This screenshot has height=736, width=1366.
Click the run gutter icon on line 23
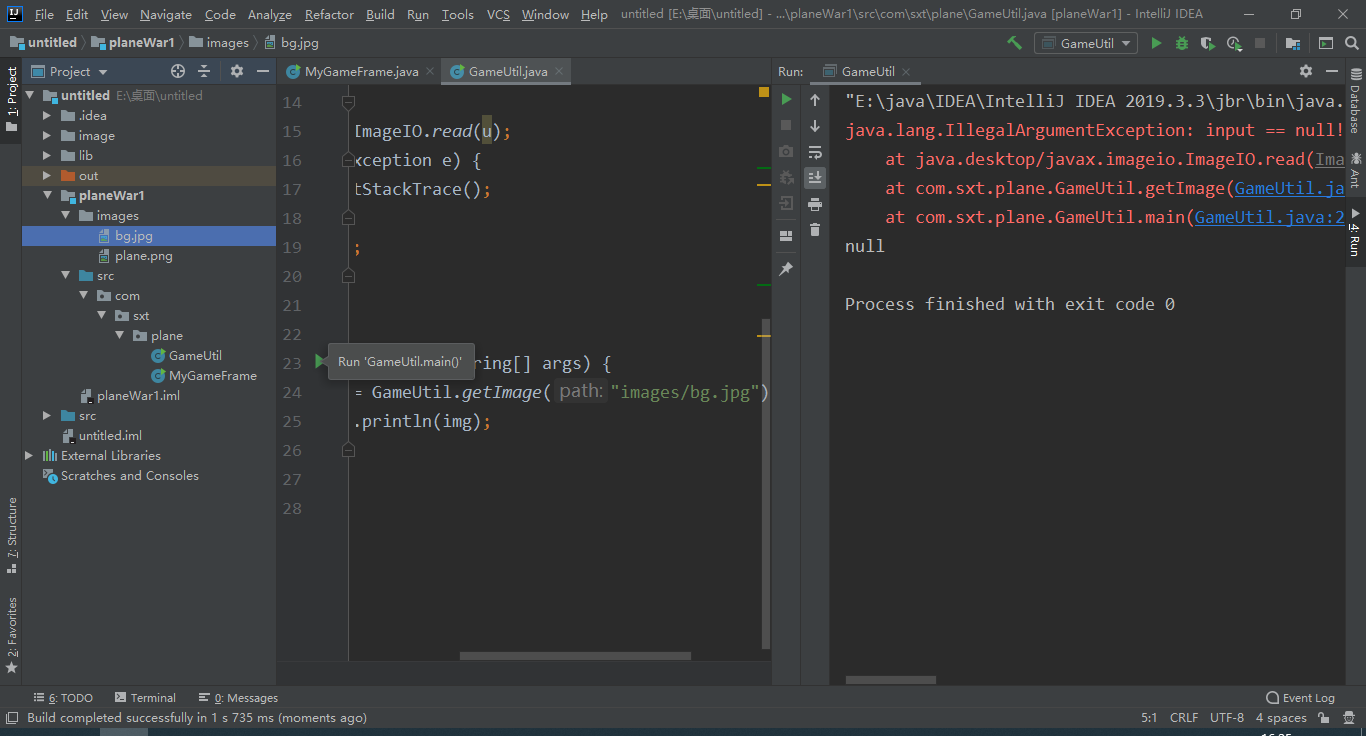tap(320, 362)
